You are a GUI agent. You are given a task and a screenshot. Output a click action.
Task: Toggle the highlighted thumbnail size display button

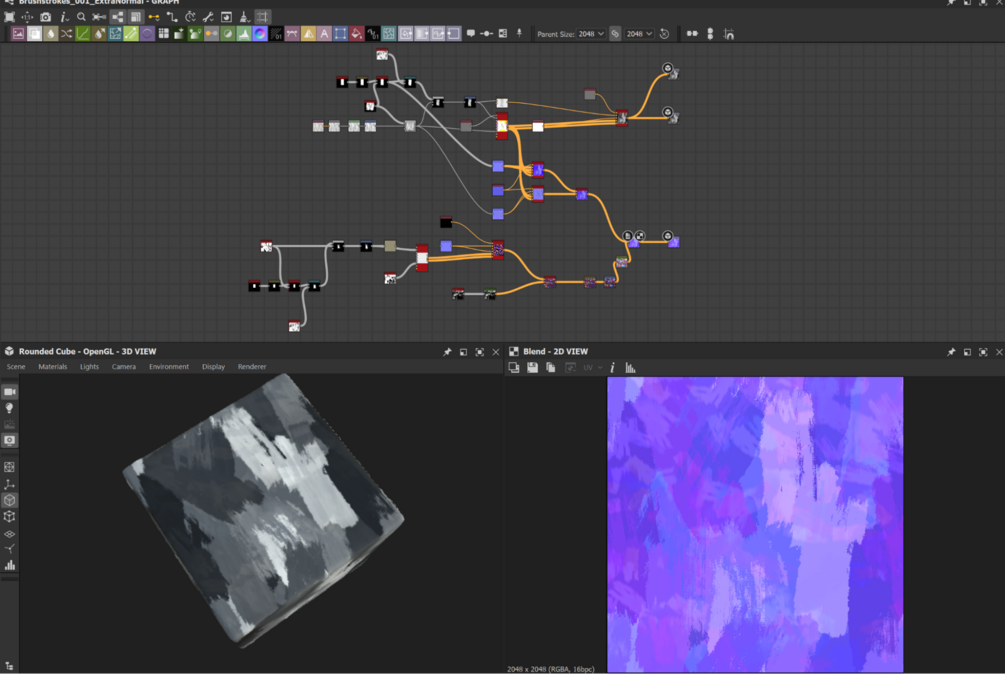pos(135,17)
